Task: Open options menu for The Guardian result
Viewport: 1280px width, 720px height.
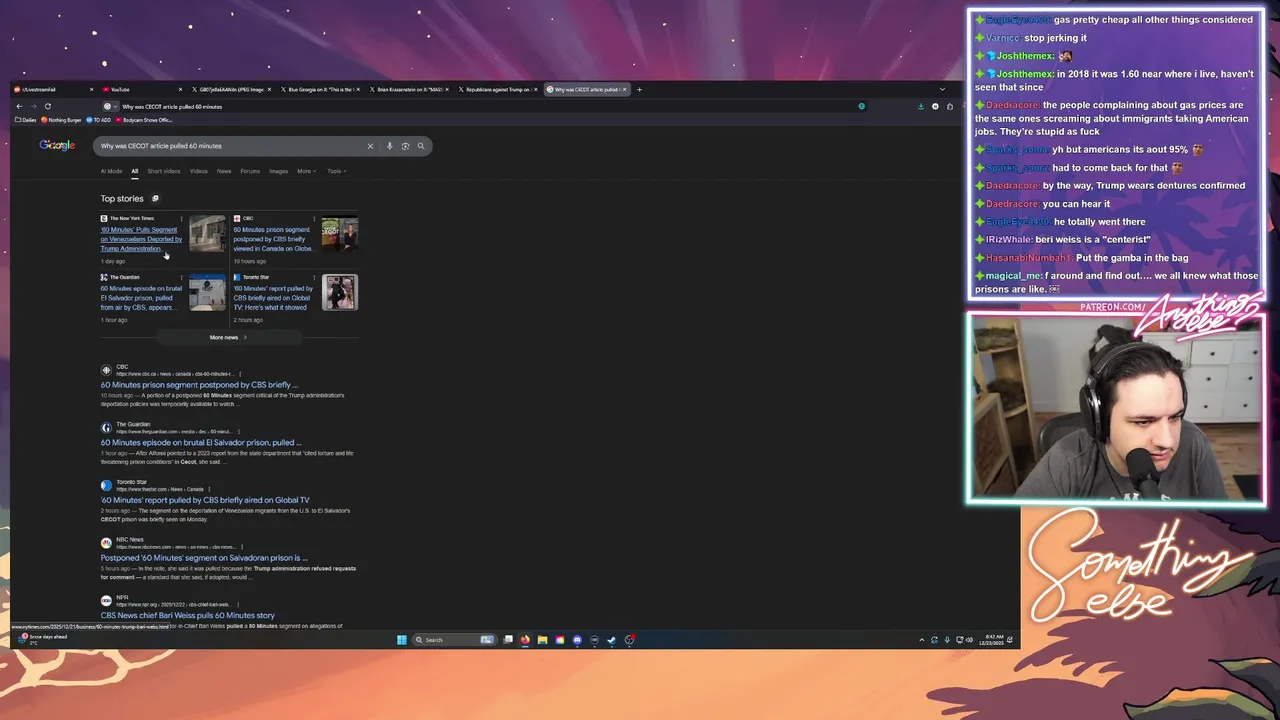Action: (x=239, y=432)
